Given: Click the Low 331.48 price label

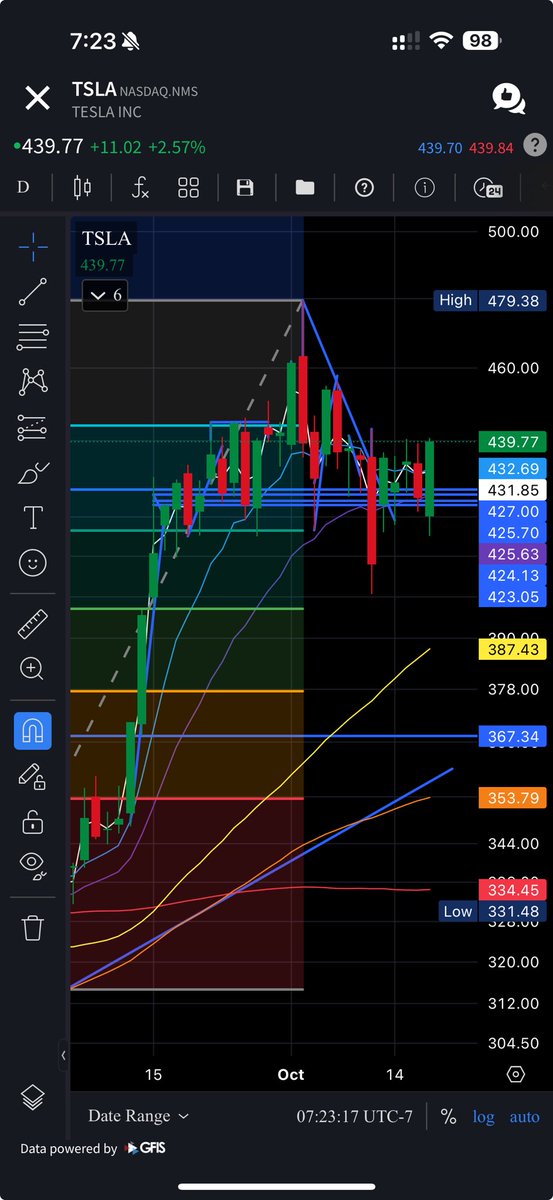Looking at the screenshot, I should point(492,911).
